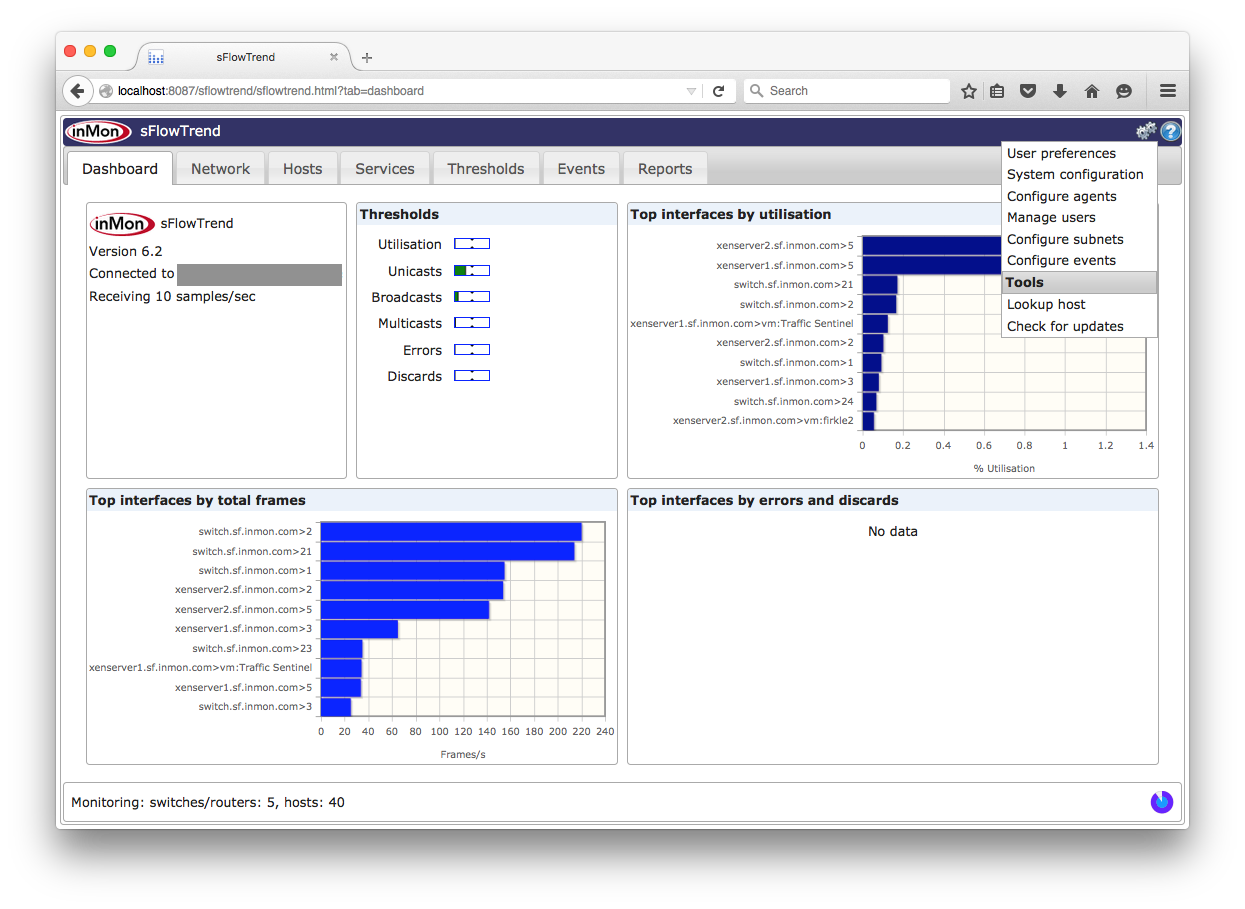Click the Errors threshold indicator
The width and height of the screenshot is (1245, 909).
(x=472, y=350)
